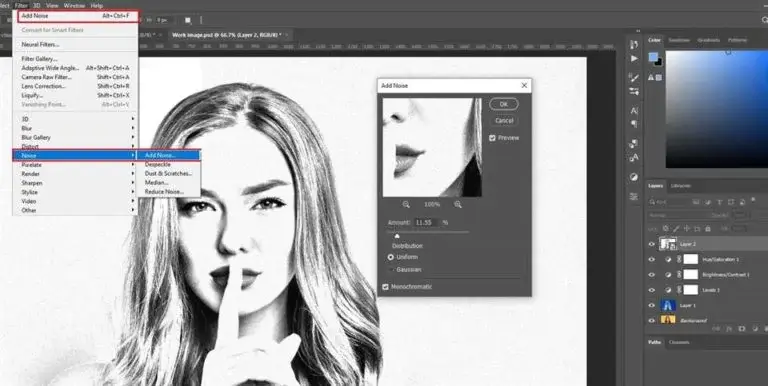Expand the Stylize submenu
768x386 pixels.
[75, 193]
